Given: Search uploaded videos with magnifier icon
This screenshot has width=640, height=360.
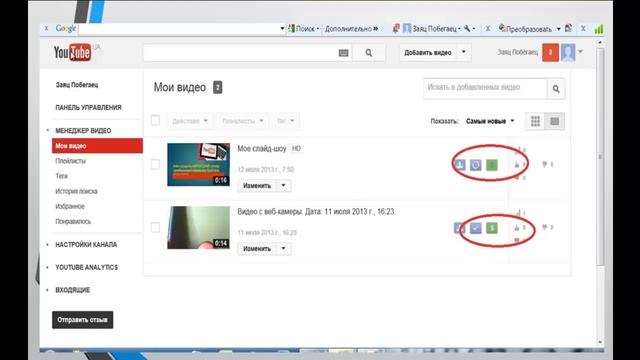Looking at the screenshot, I should [x=556, y=89].
